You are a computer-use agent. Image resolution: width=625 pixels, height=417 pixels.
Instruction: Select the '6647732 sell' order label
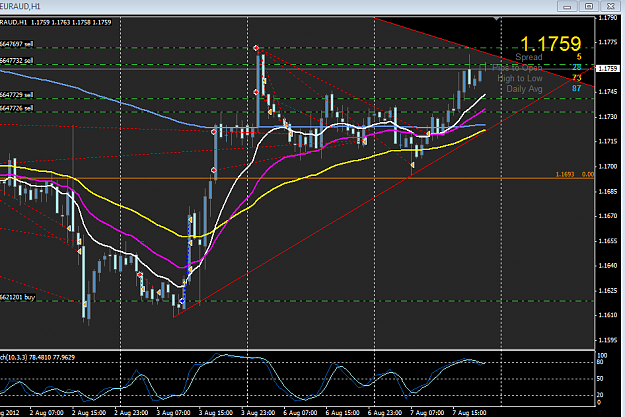[16, 61]
